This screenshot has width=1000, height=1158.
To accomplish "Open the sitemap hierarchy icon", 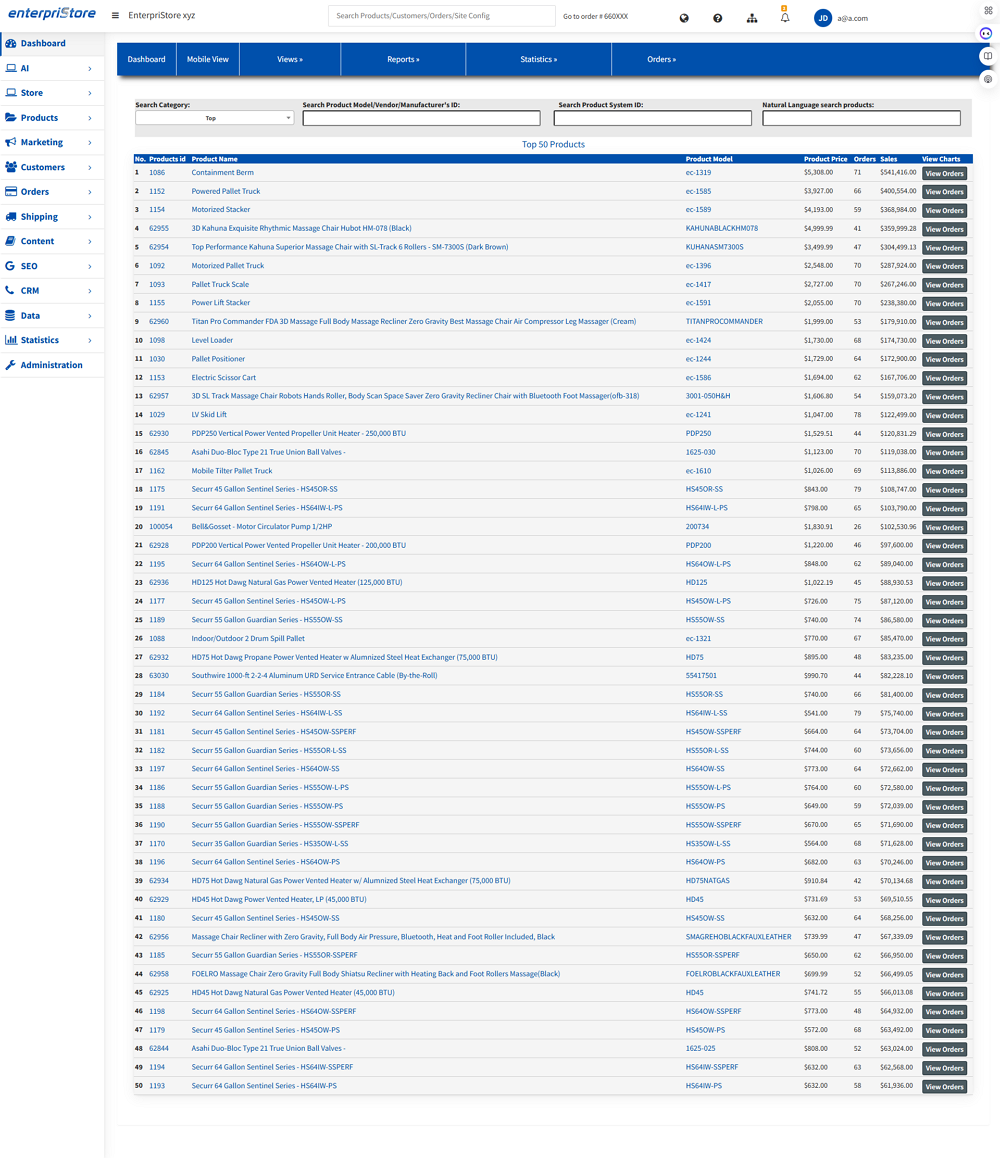I will (752, 18).
